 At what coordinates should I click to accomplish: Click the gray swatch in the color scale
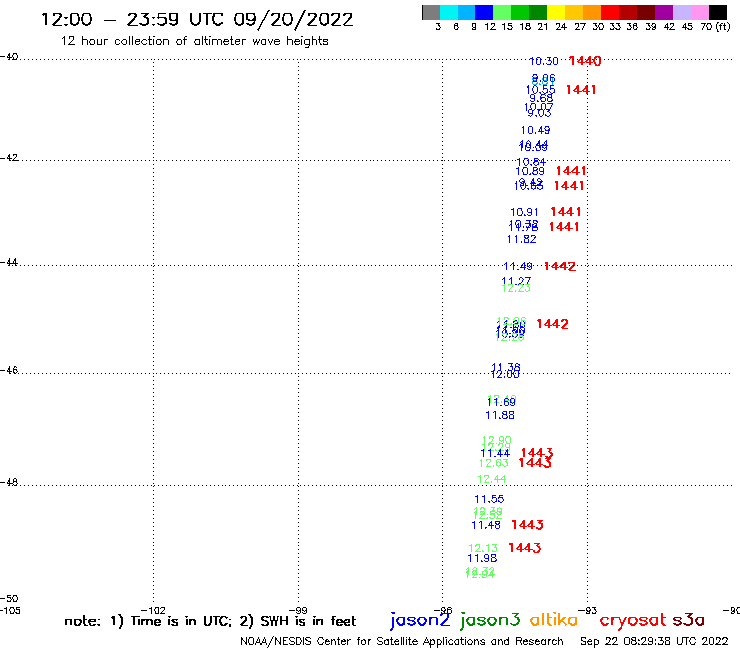(431, 12)
